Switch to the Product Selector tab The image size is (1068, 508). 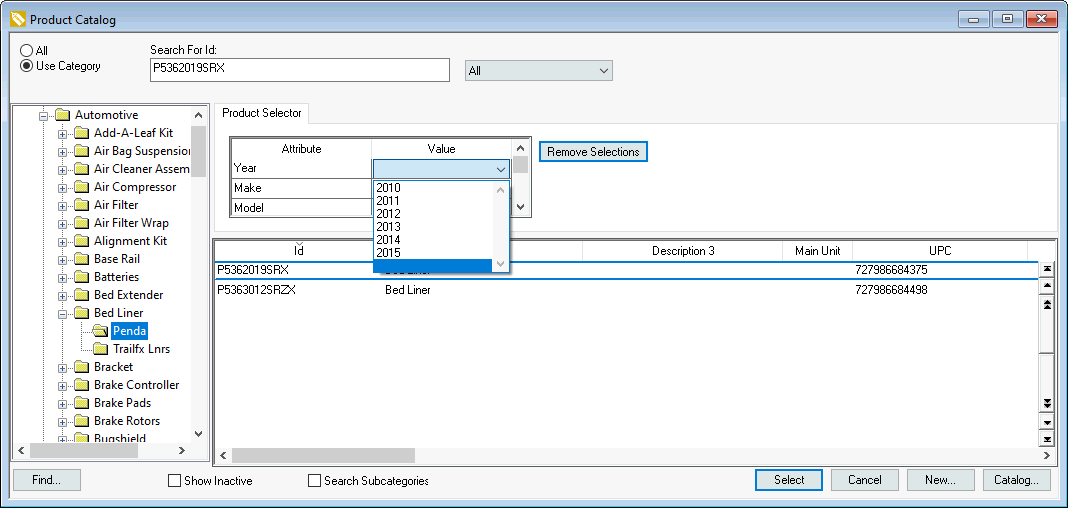click(261, 113)
